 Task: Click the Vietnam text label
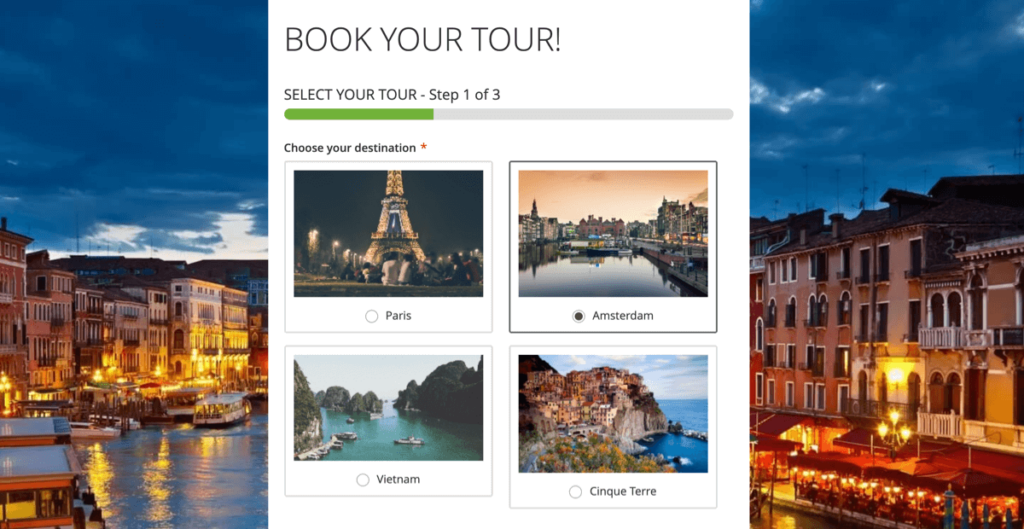[398, 479]
